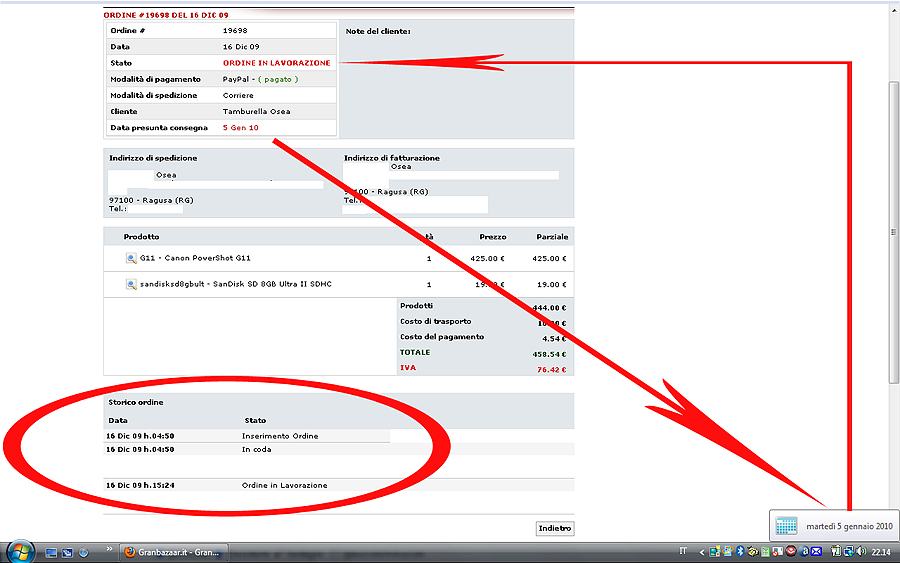Open the IT language bar selector
This screenshot has width=900, height=563.
683,551
